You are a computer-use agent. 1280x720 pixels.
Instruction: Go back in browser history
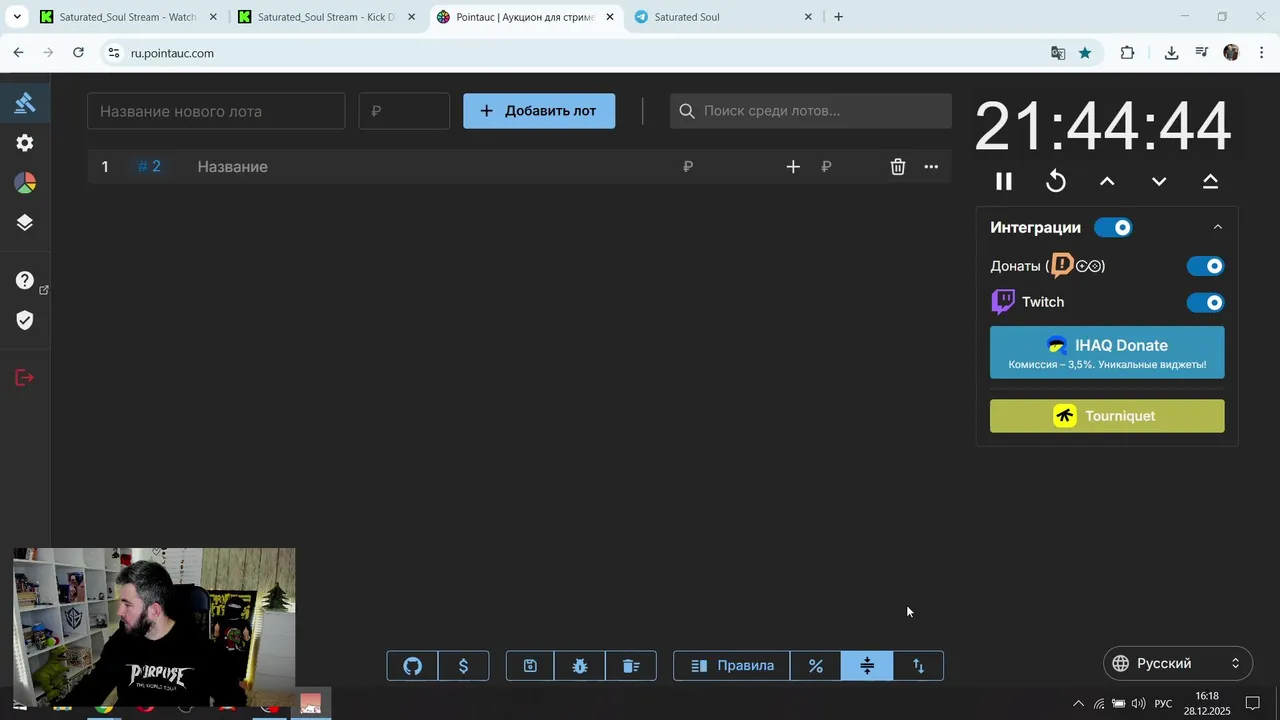tap(18, 53)
